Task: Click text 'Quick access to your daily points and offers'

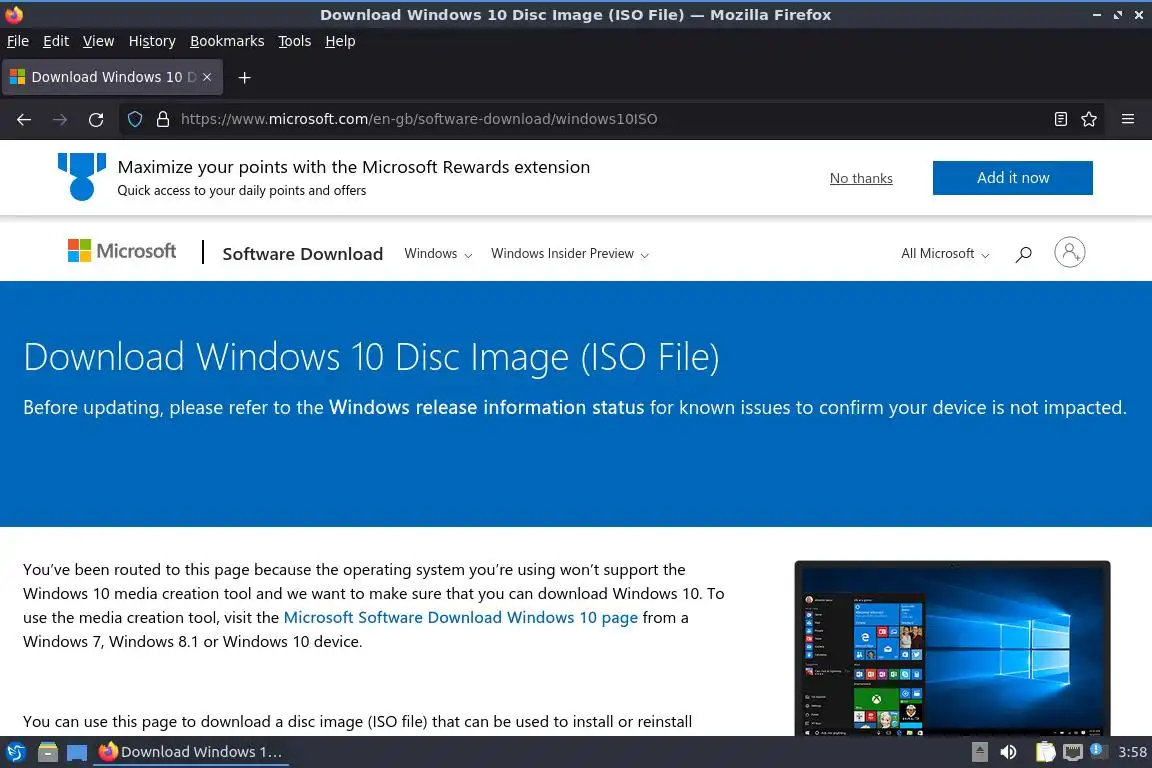Action: click(x=242, y=190)
